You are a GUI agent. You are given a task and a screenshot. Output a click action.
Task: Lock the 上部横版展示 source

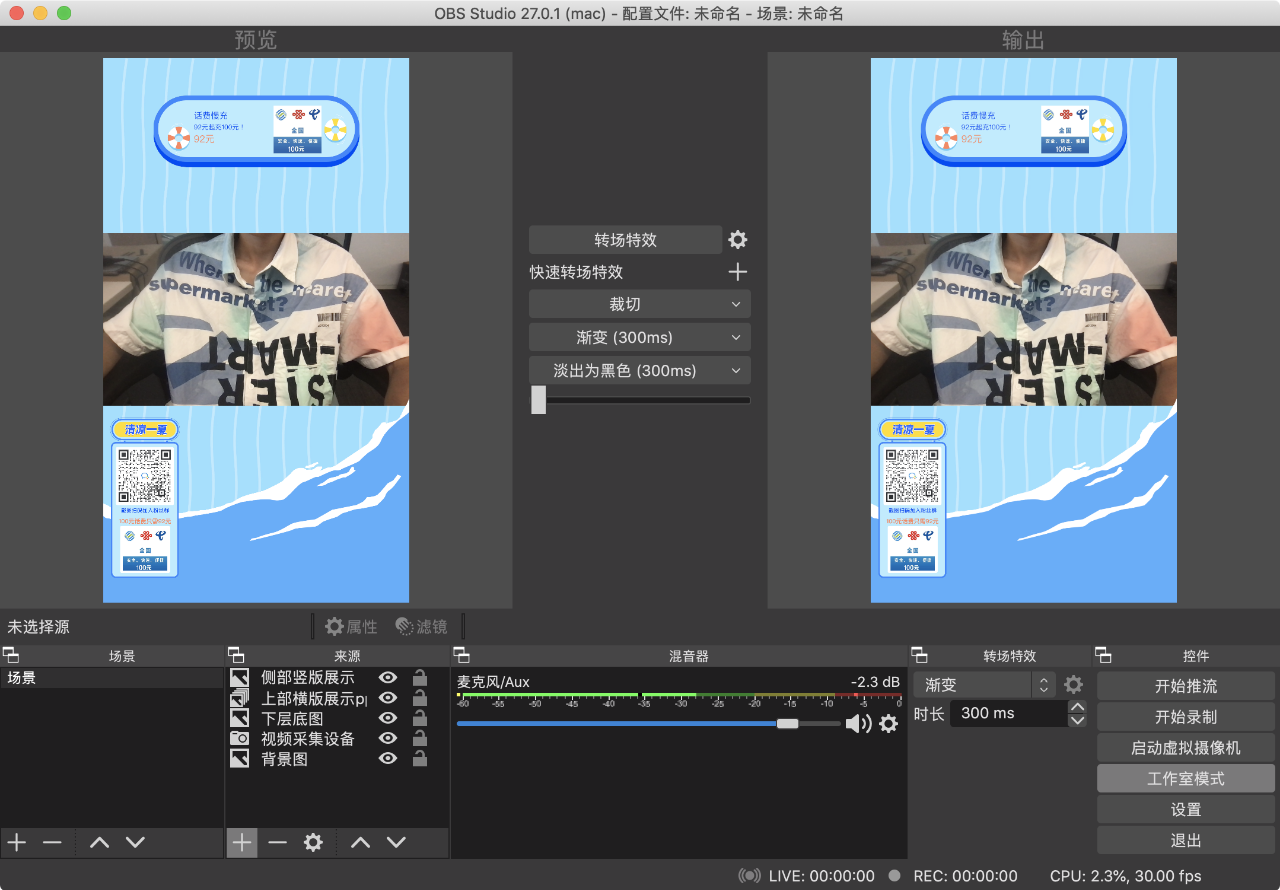(x=420, y=698)
